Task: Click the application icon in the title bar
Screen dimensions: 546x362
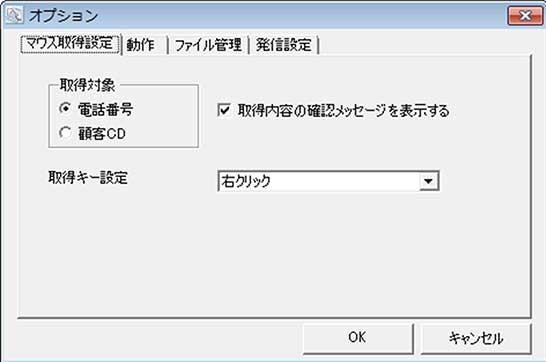Action: [x=14, y=15]
